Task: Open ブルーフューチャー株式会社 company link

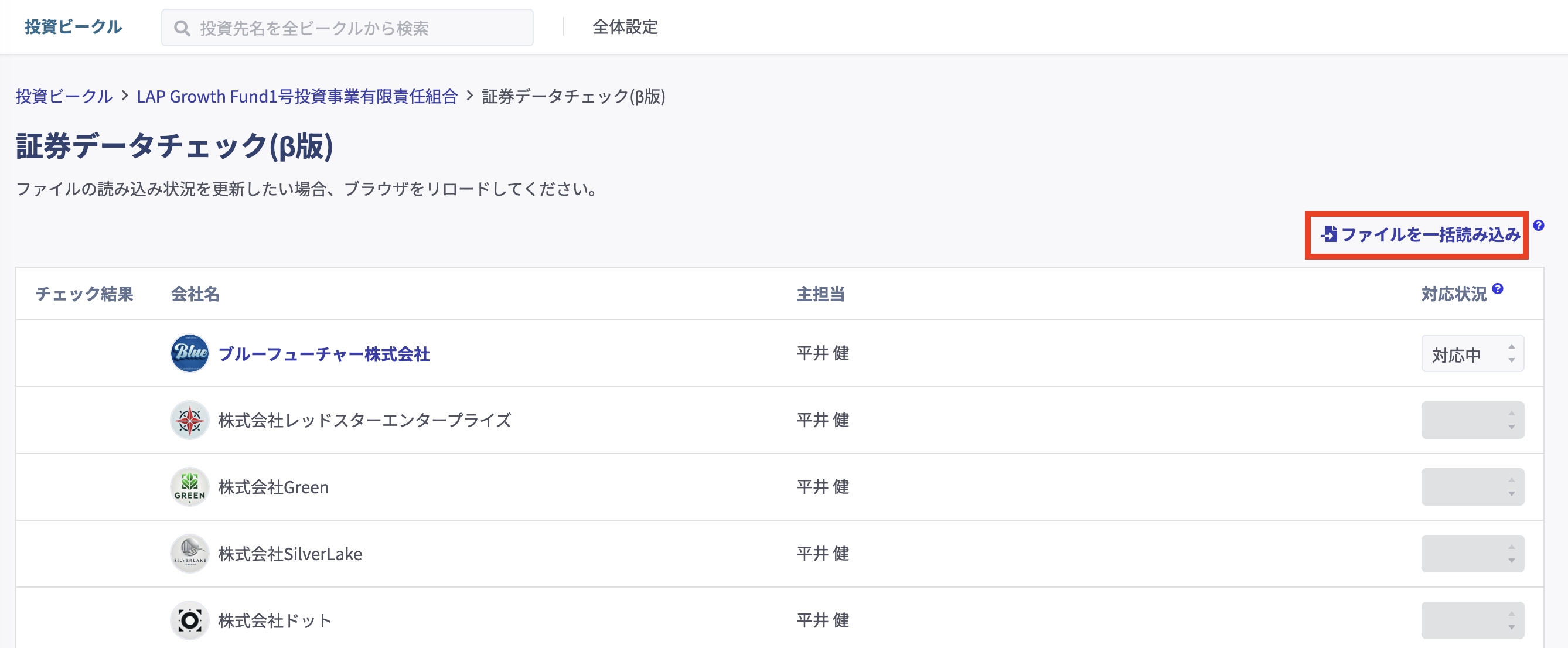Action: 324,354
